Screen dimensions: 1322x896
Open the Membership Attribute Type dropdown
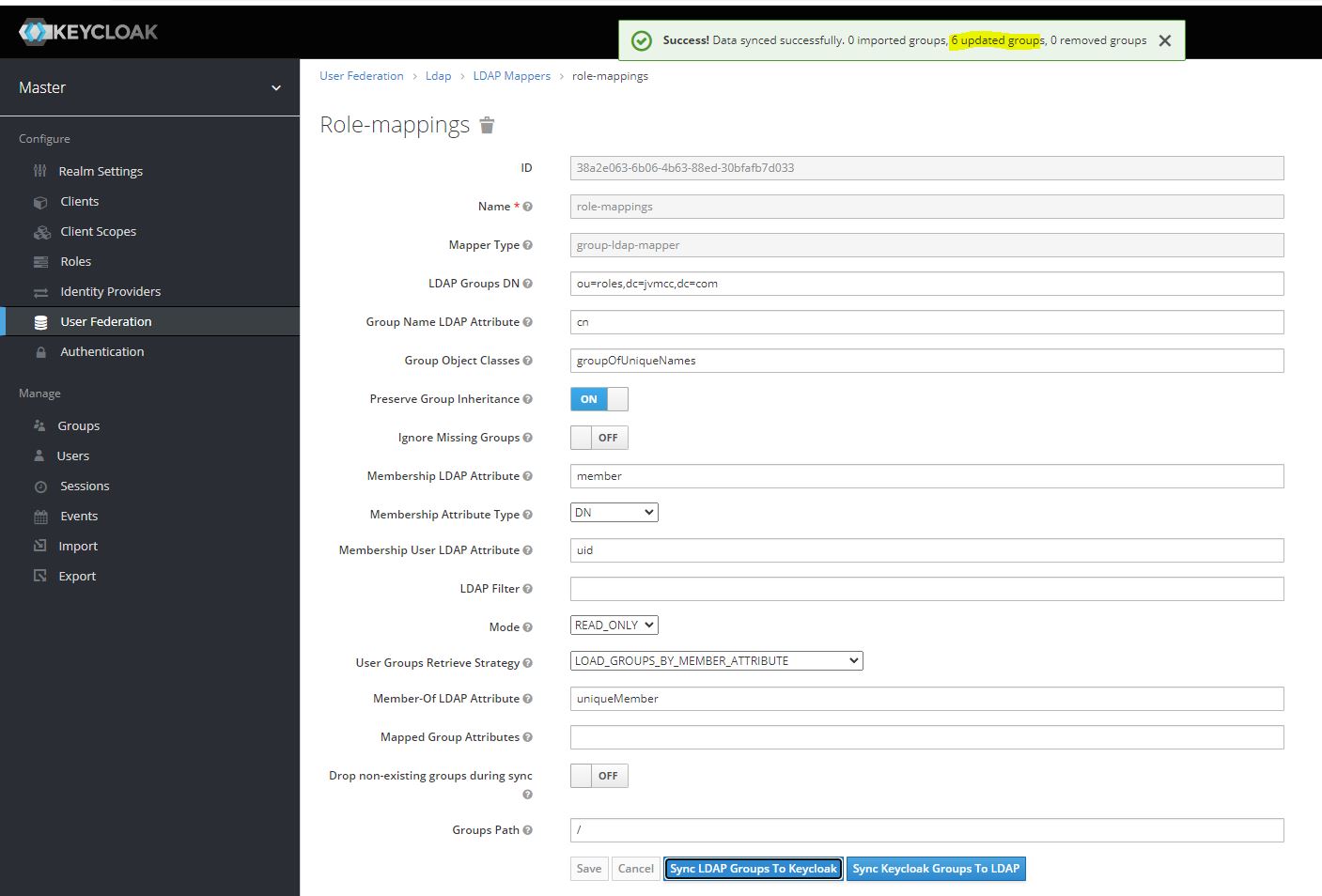[614, 513]
